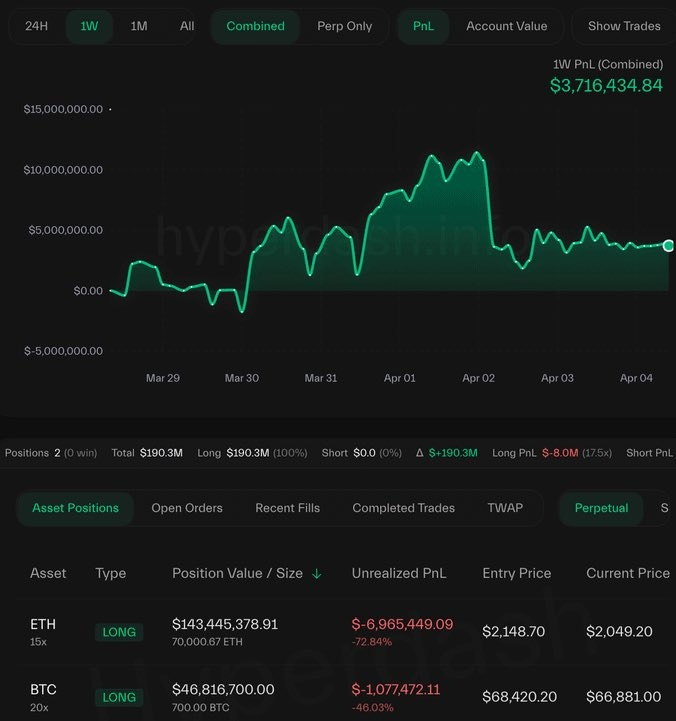Select the 1W time range
Image resolution: width=676 pixels, height=721 pixels.
[89, 26]
